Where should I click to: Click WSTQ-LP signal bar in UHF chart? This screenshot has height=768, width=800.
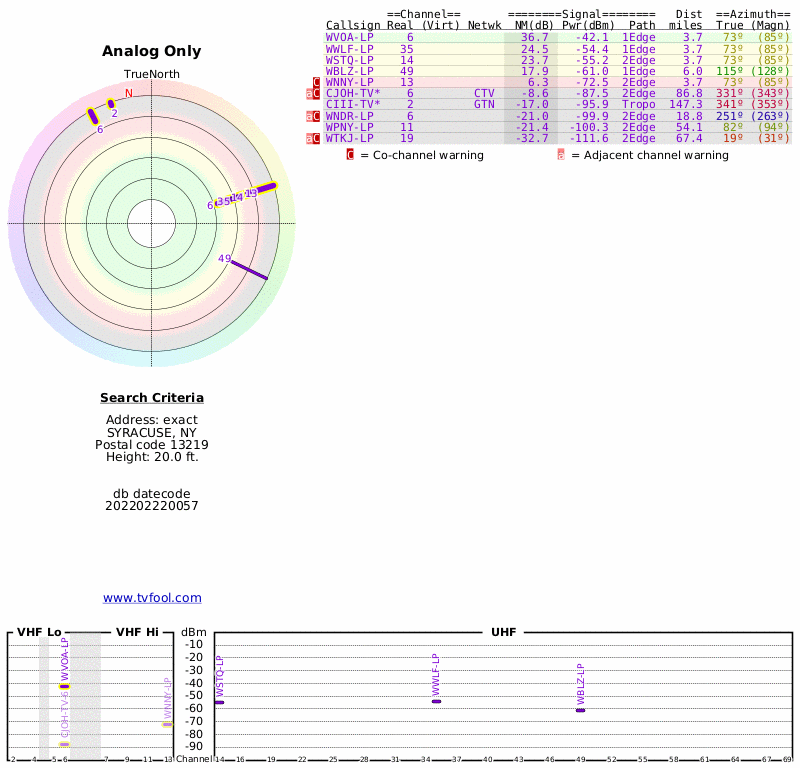coord(219,703)
